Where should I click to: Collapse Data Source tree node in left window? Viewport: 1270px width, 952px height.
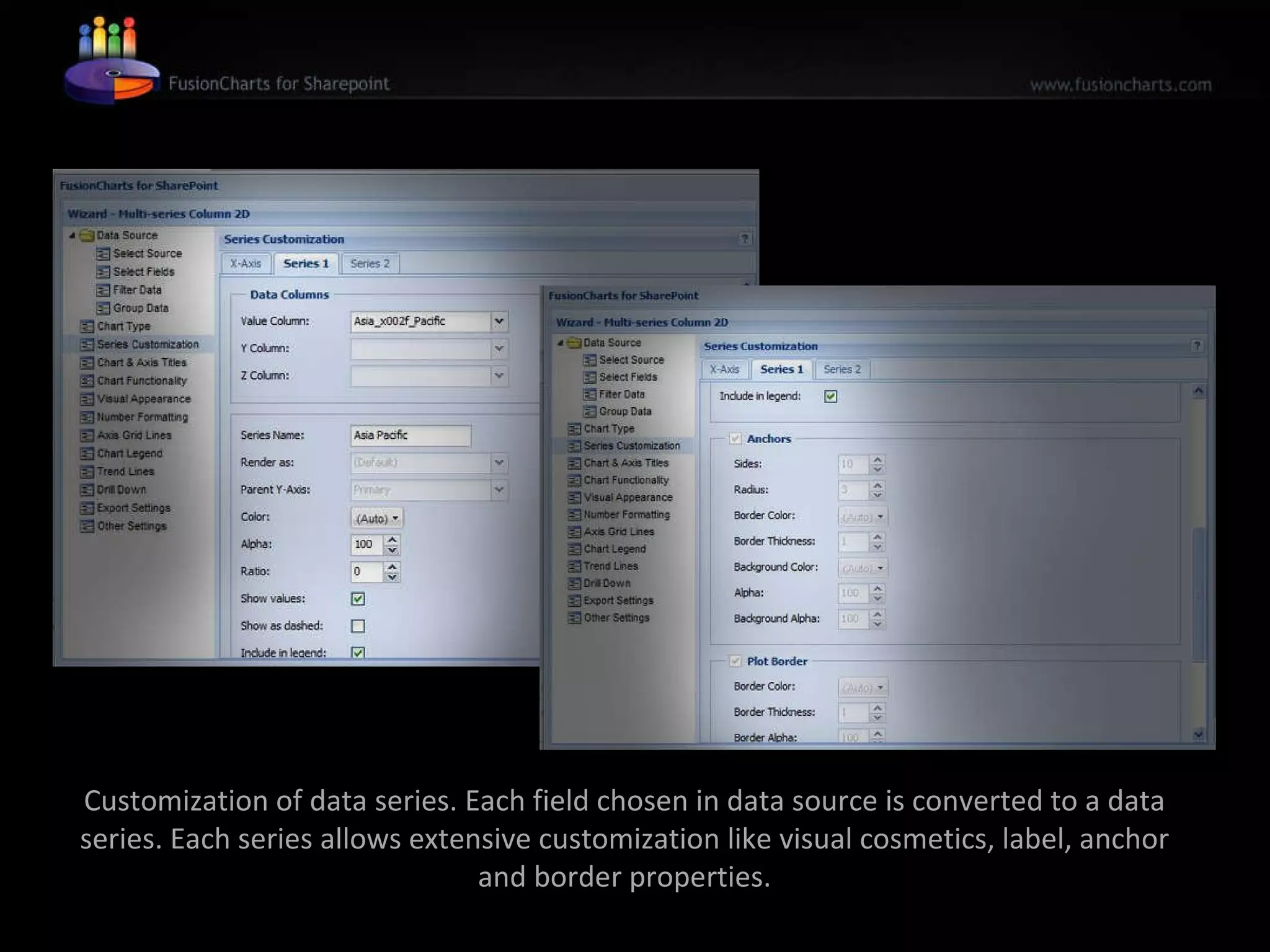coord(72,236)
